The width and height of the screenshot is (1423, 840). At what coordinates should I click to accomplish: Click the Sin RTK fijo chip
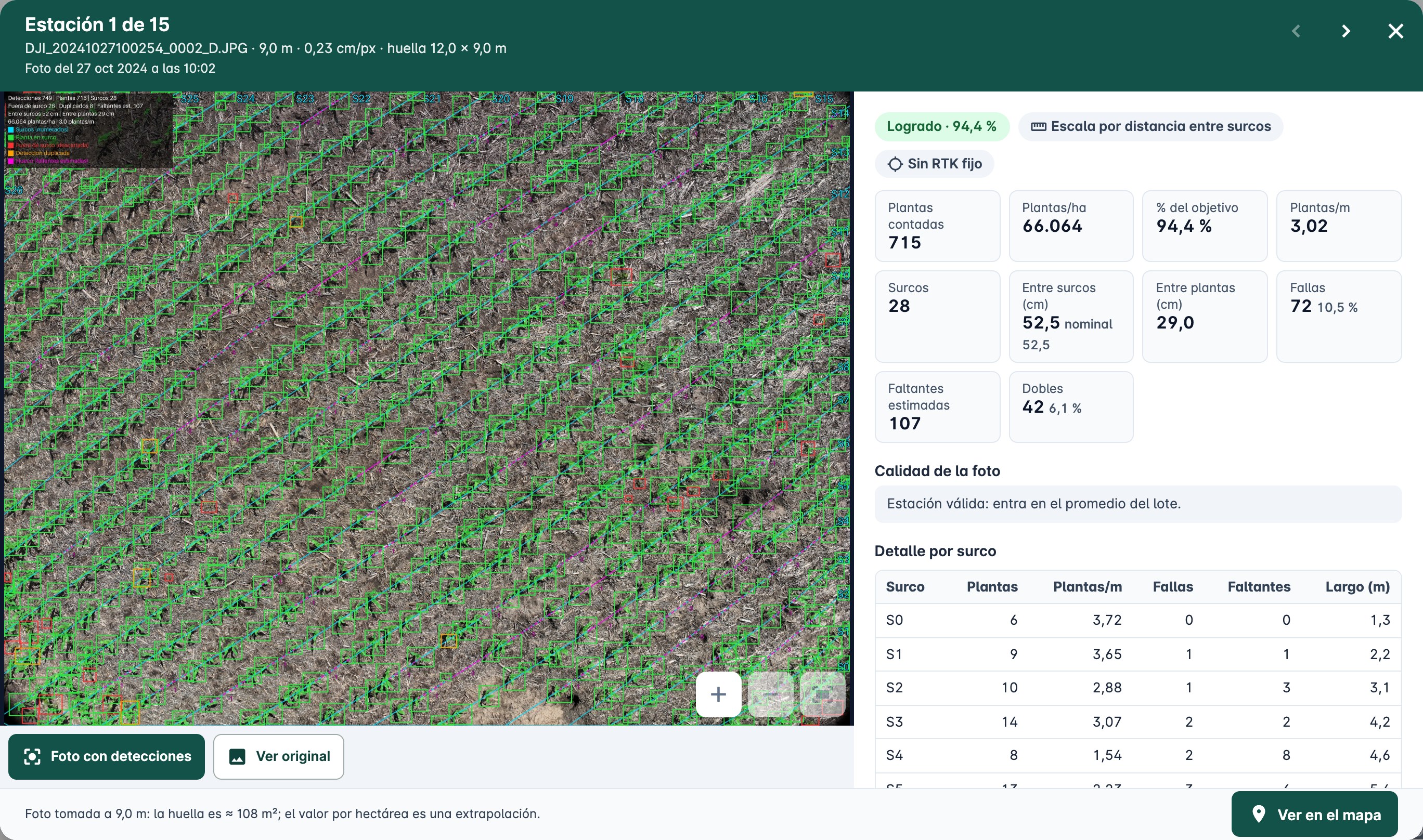point(934,164)
